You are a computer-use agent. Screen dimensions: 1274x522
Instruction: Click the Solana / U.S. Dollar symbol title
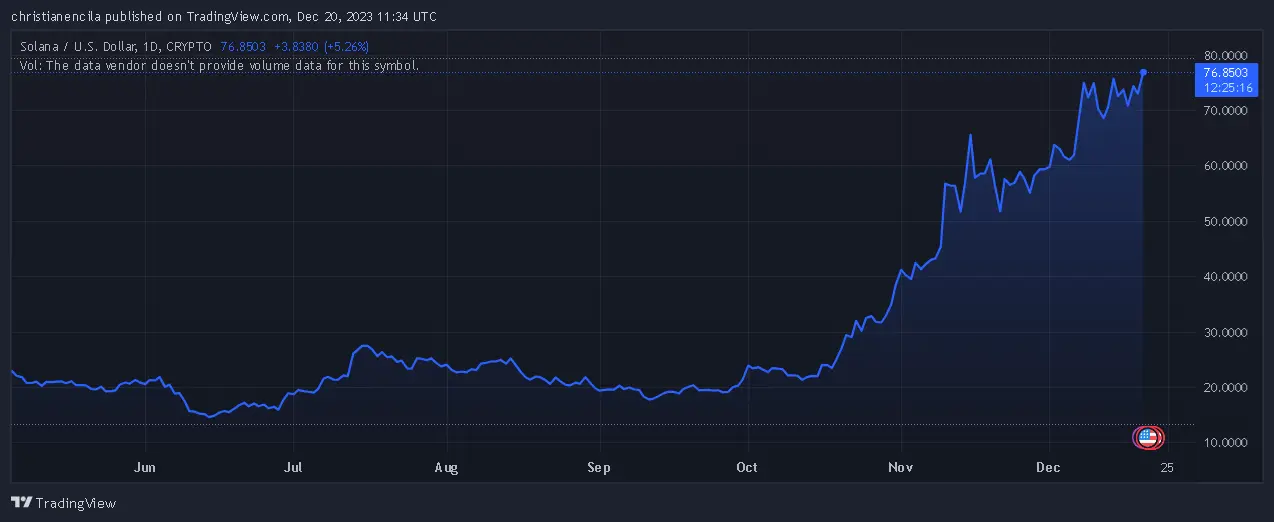point(82,46)
